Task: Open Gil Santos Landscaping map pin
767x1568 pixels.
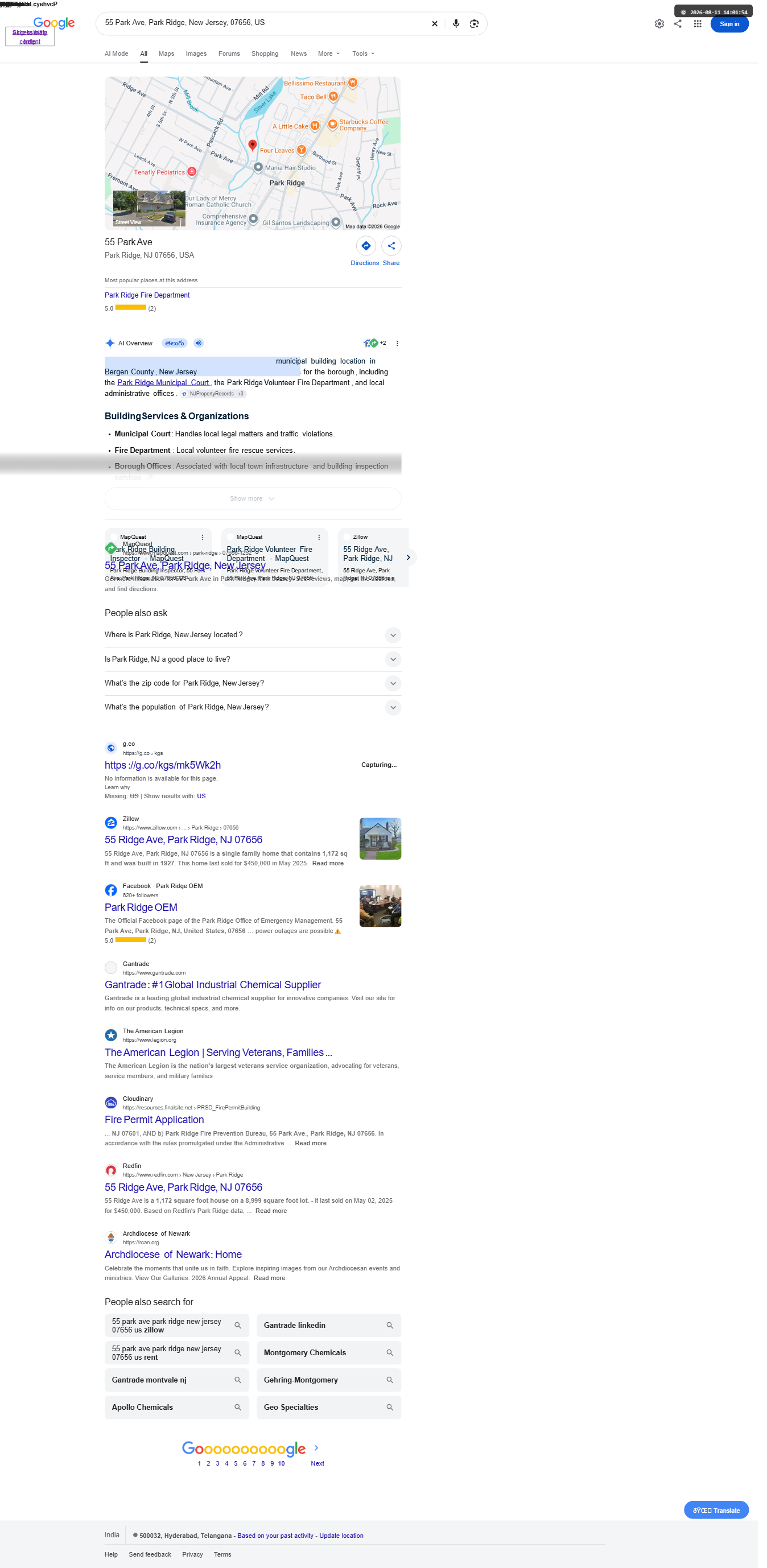Action: click(336, 222)
